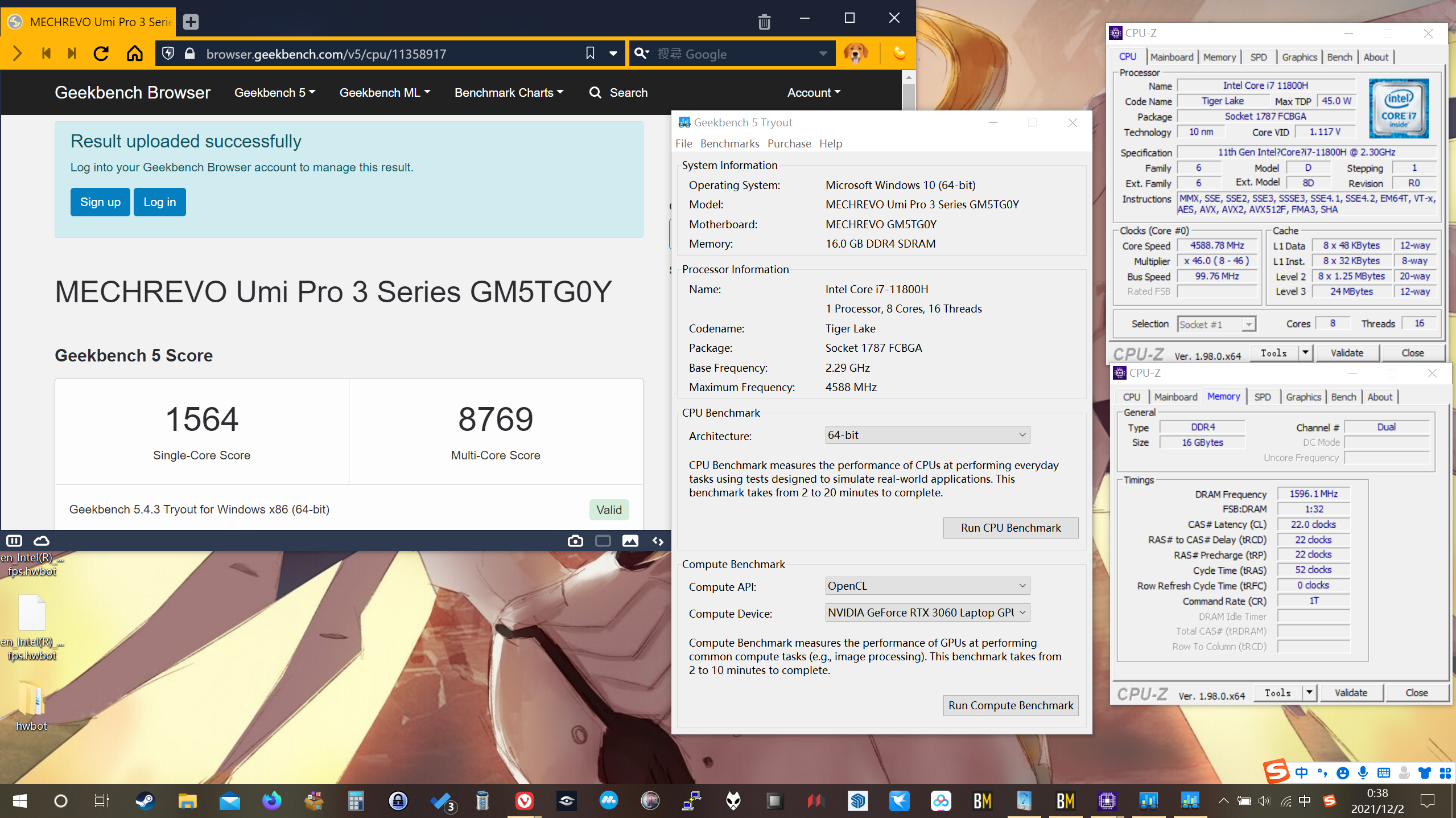Open page actions code icon

click(658, 541)
